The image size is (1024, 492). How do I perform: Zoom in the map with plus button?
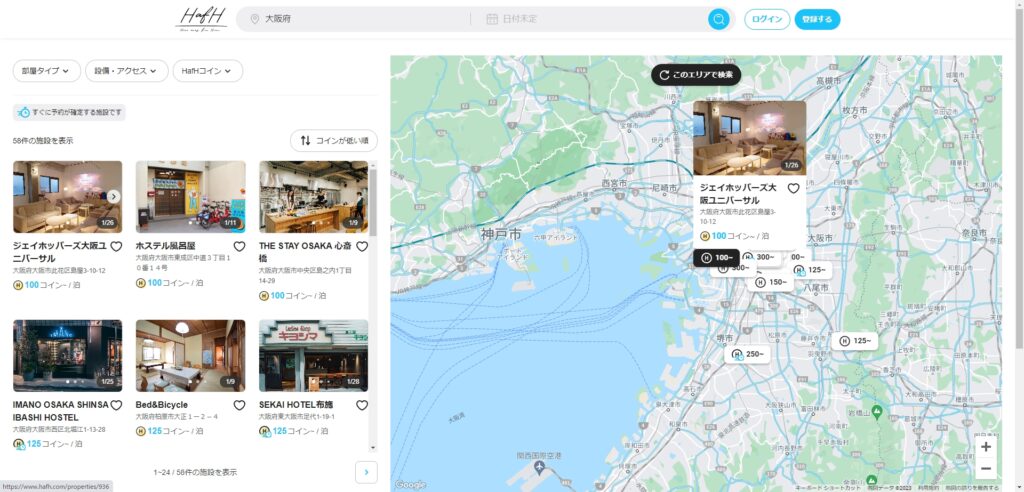click(x=985, y=447)
